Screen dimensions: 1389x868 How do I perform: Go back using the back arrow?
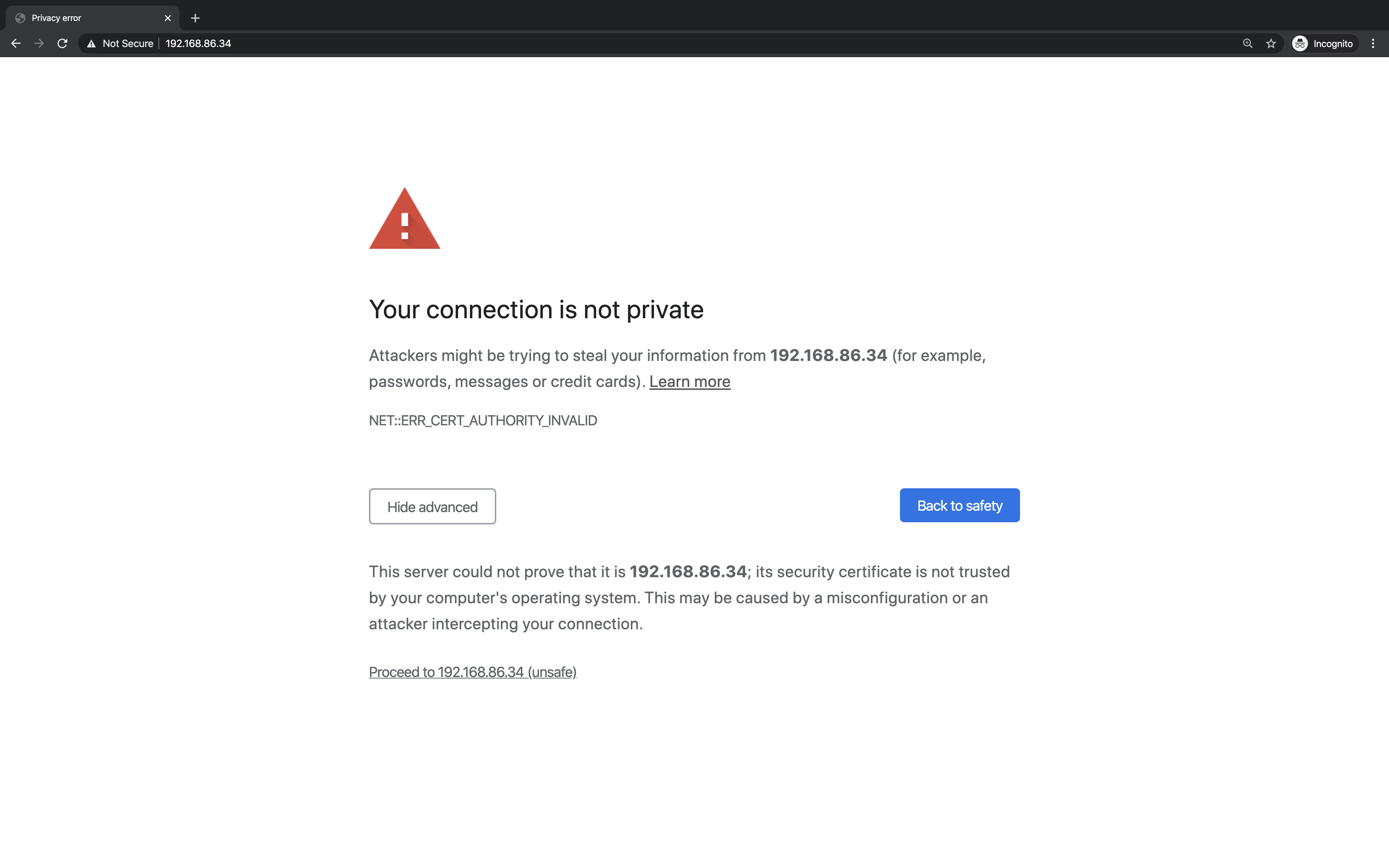[x=16, y=44]
